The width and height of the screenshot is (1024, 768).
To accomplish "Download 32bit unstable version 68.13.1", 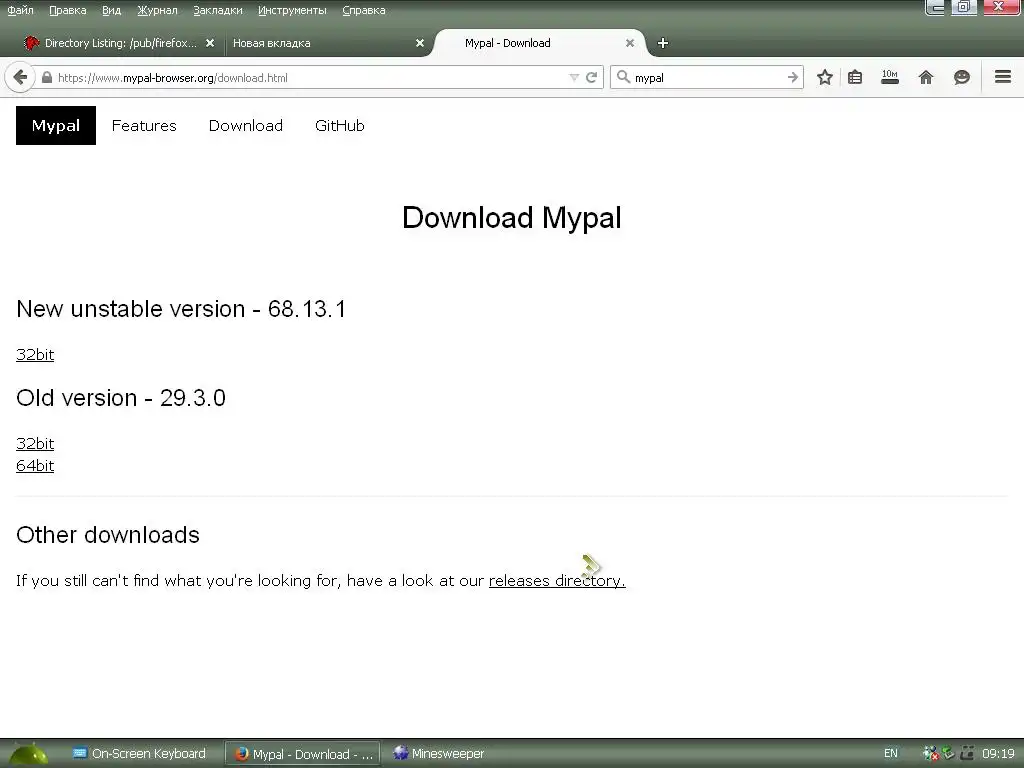I will (x=35, y=355).
